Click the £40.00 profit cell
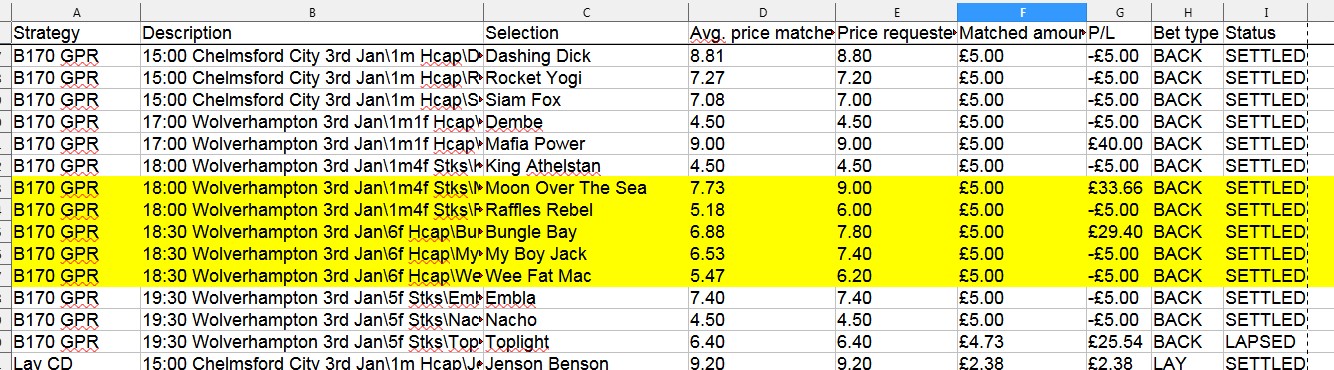Screen dimensions: 1334x370 [1119, 143]
